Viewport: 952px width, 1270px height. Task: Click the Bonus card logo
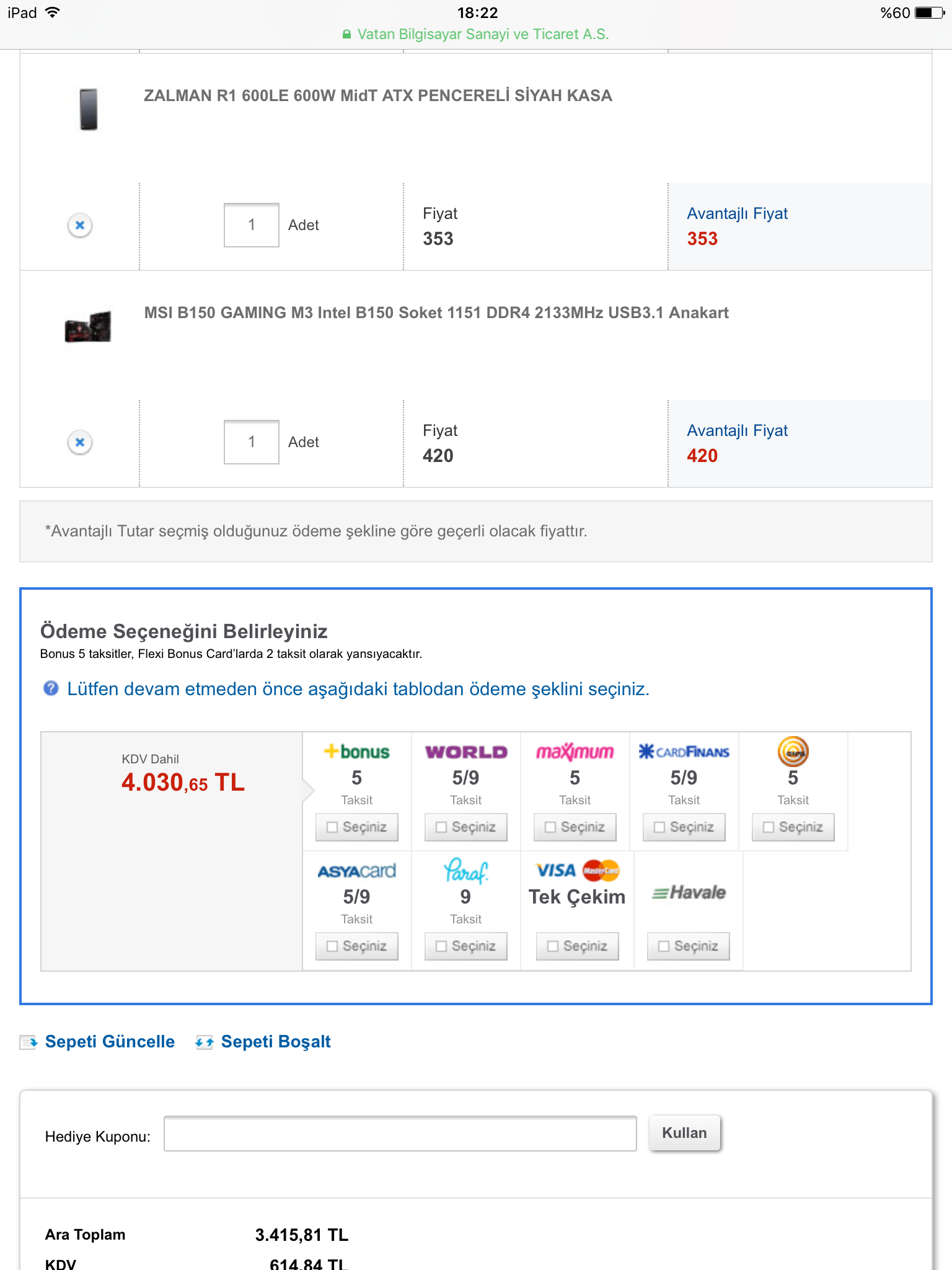tap(357, 752)
